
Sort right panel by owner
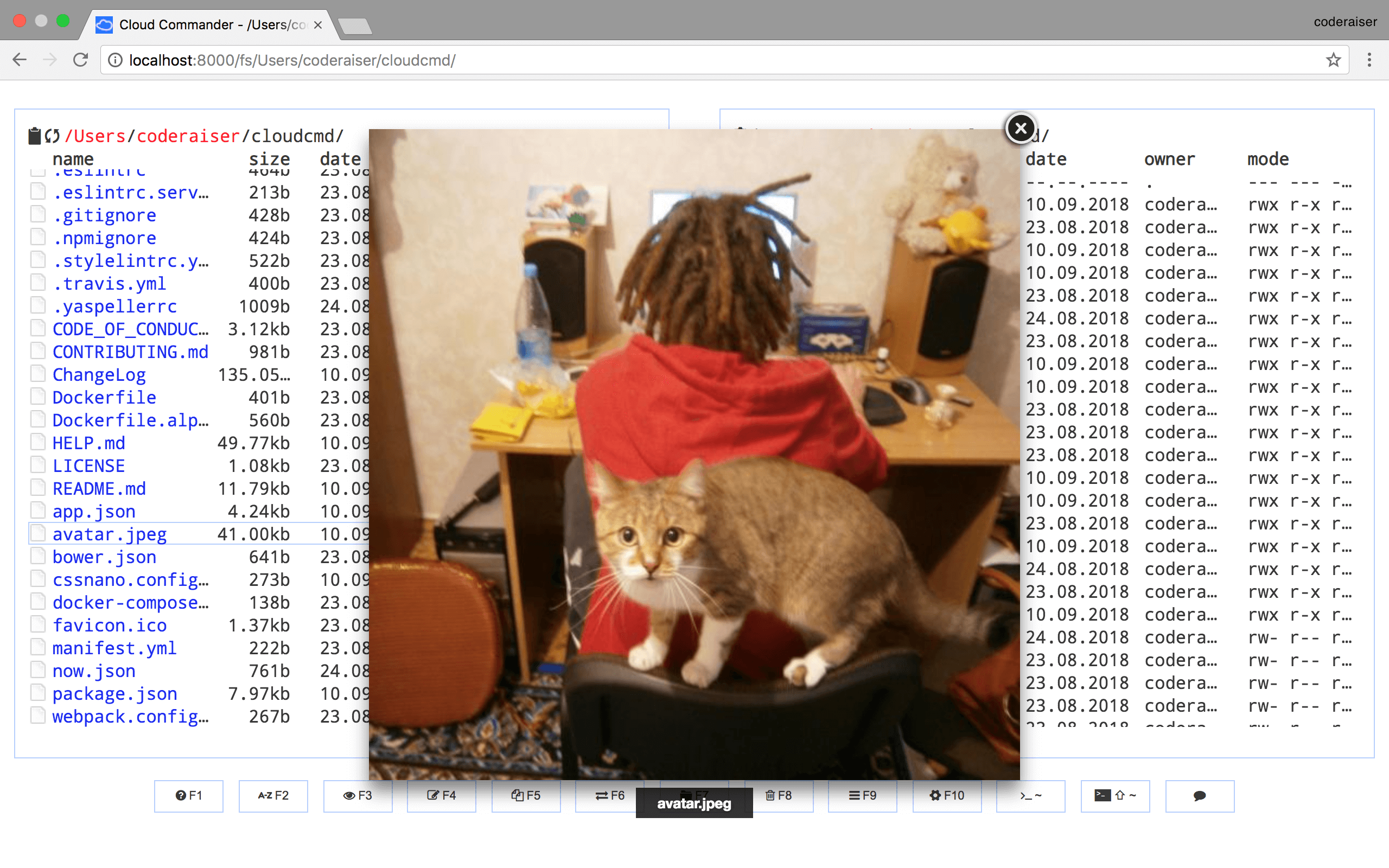pos(1169,159)
